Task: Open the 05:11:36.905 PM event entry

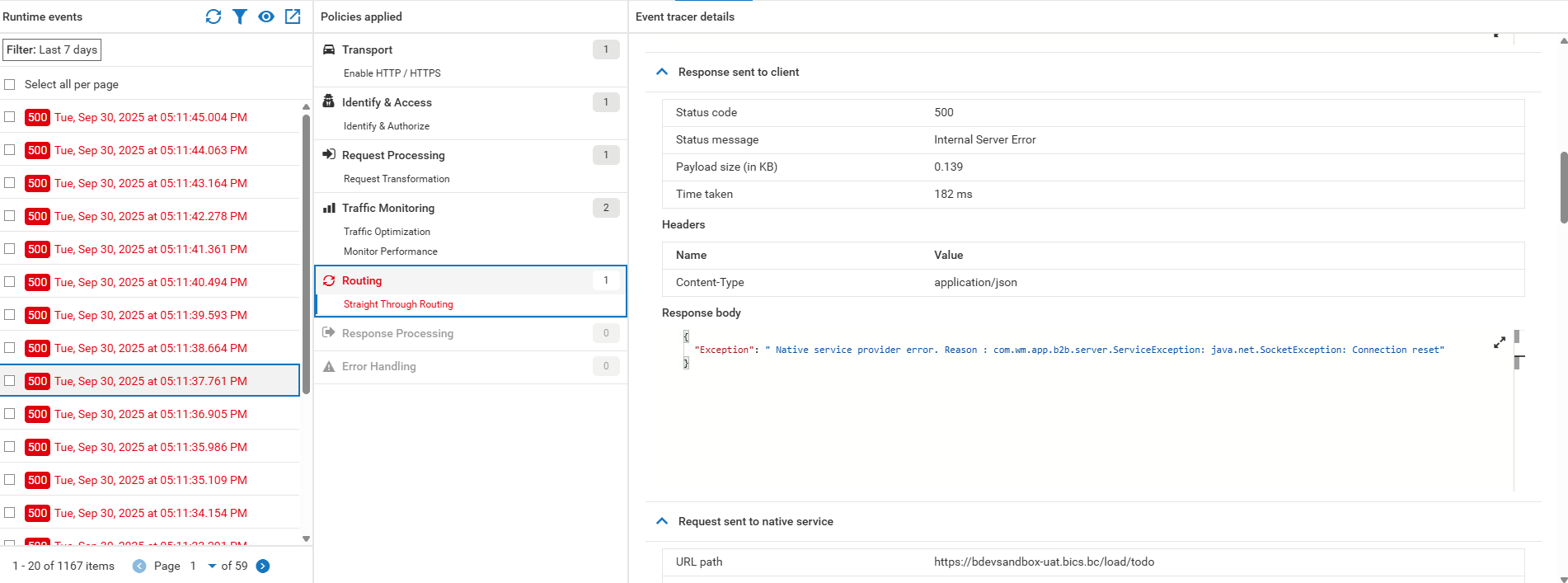Action: pyautogui.click(x=151, y=414)
